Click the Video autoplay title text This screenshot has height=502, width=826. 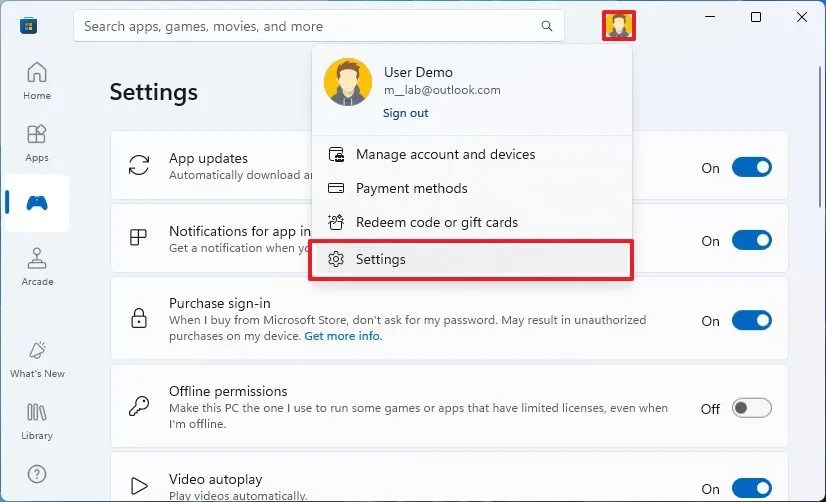click(215, 479)
